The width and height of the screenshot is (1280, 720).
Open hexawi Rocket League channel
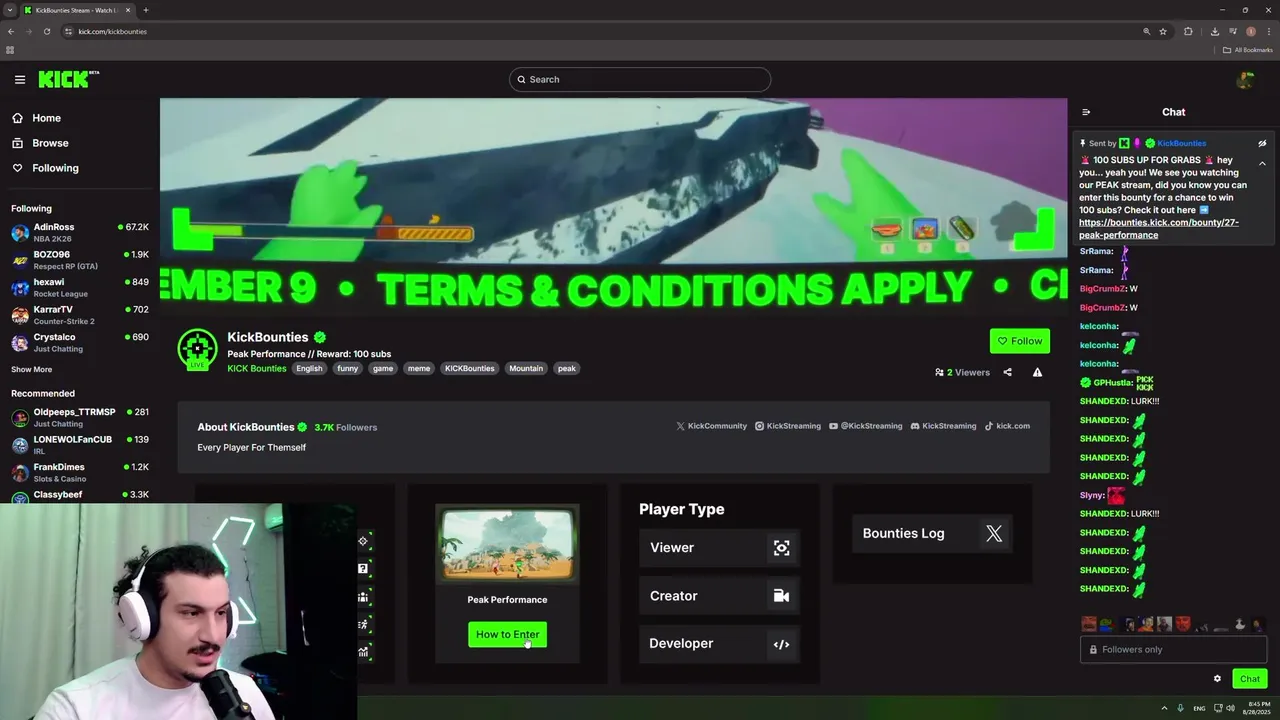pos(80,288)
